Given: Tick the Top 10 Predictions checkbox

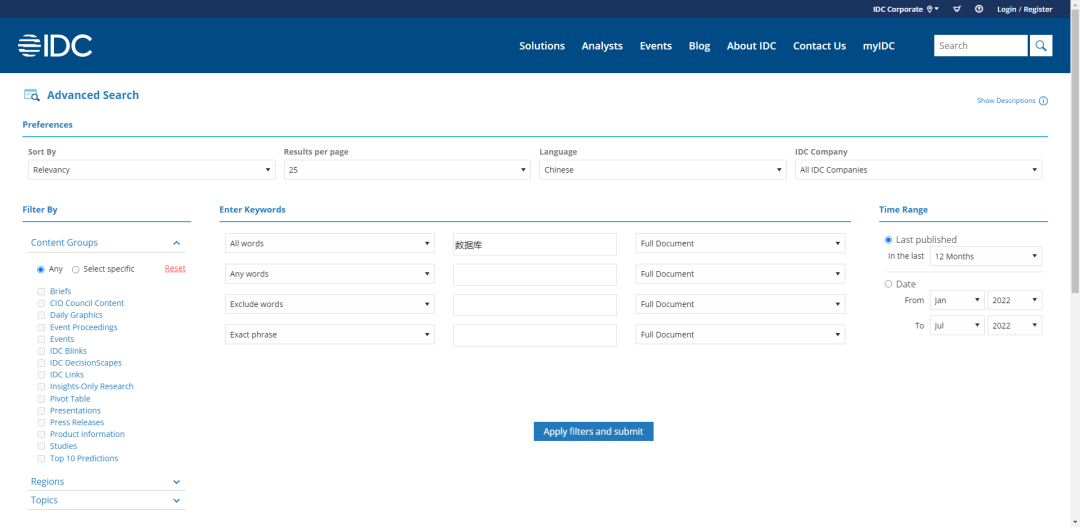Looking at the screenshot, I should click(x=42, y=458).
